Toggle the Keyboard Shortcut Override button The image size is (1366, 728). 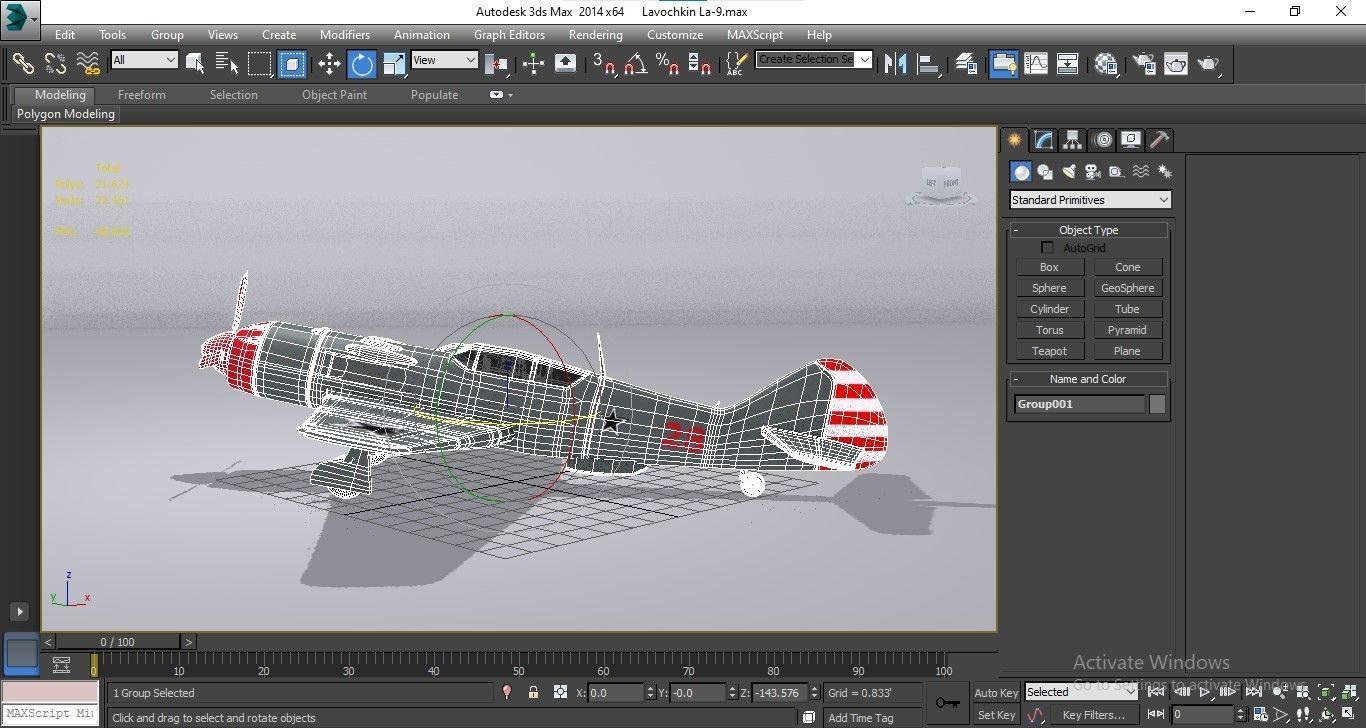coord(565,64)
